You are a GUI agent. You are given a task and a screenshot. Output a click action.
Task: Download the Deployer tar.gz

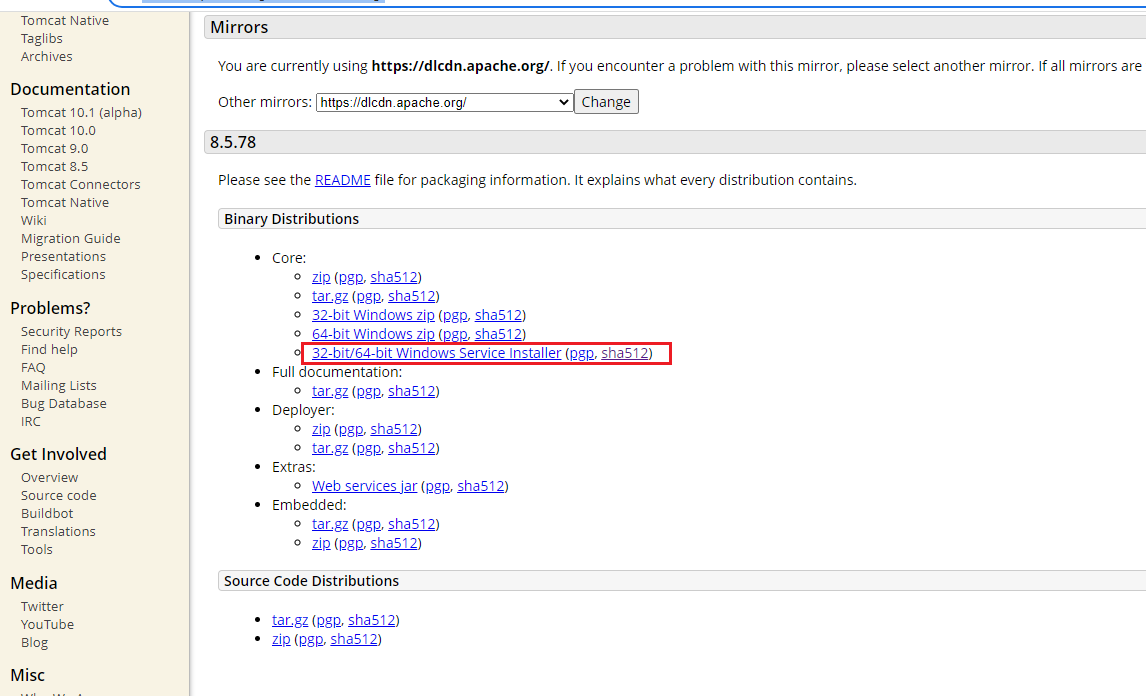pyautogui.click(x=330, y=448)
